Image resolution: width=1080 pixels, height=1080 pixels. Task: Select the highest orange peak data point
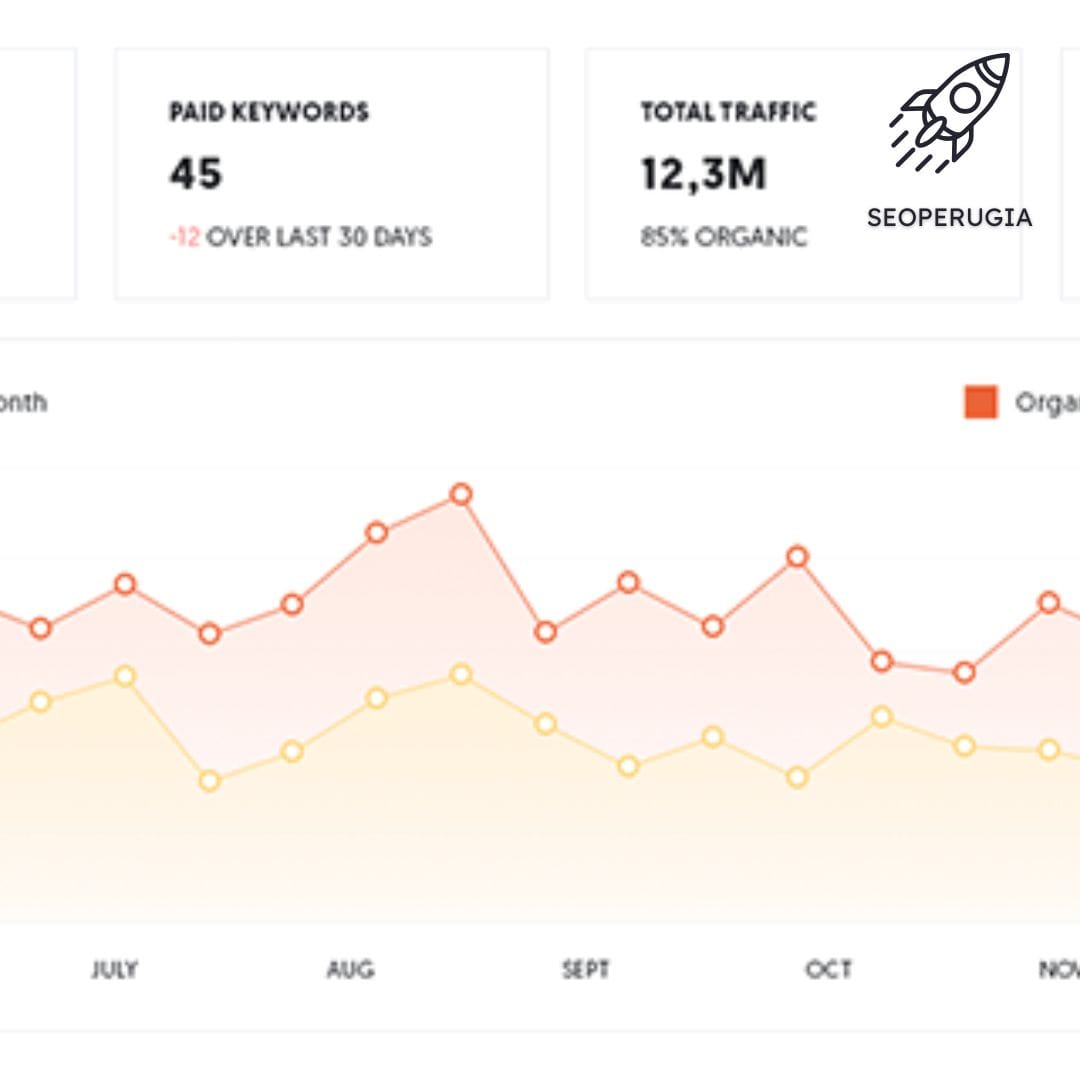(x=461, y=494)
